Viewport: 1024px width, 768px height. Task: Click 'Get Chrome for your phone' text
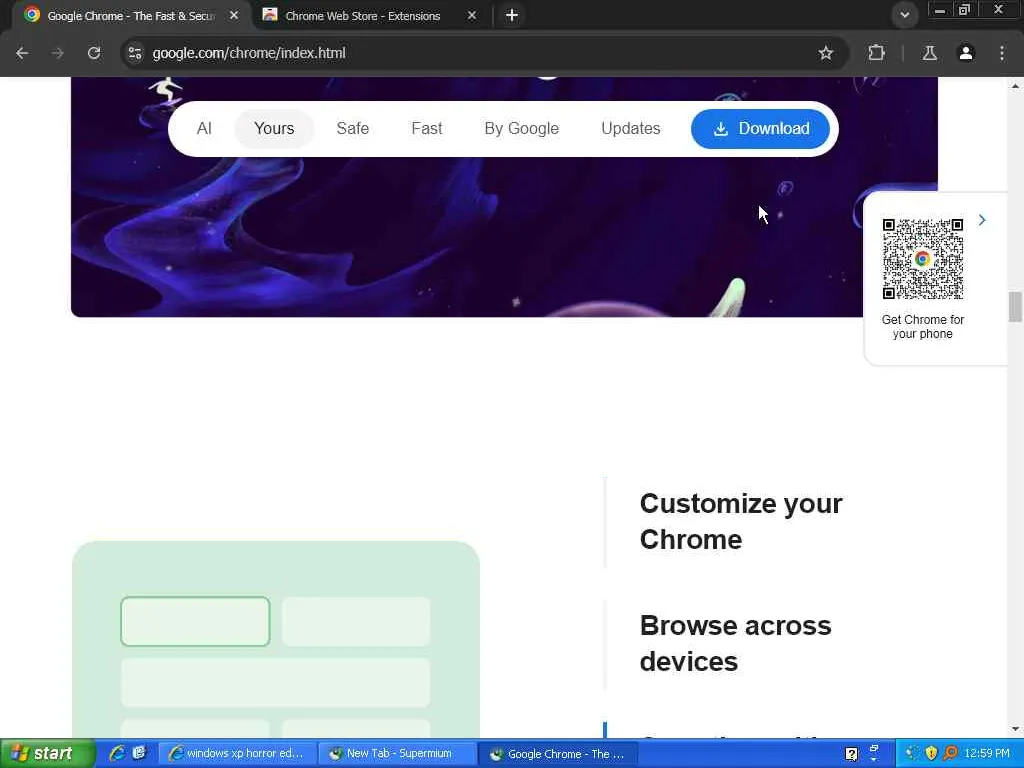pos(923,327)
